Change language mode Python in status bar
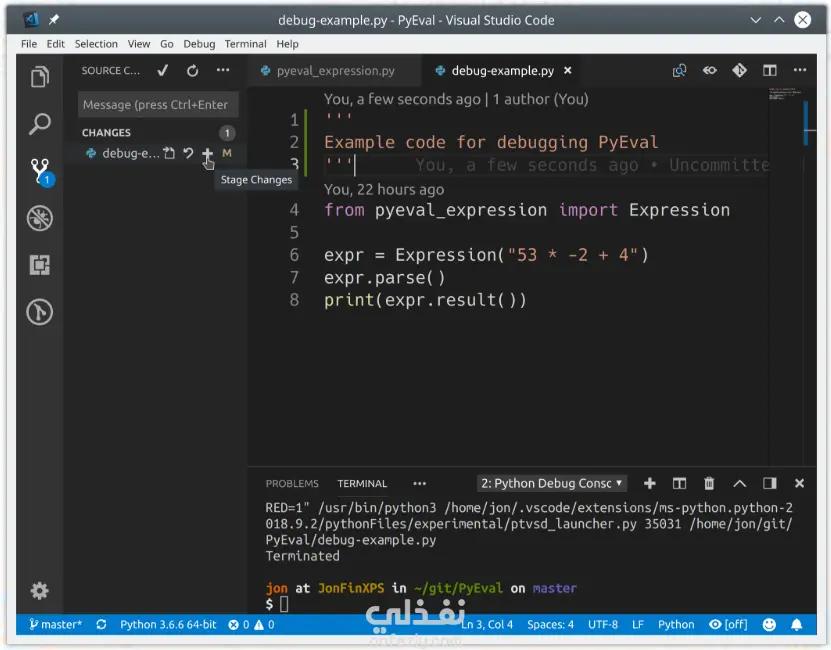Image resolution: width=831 pixels, height=650 pixels. (x=676, y=625)
